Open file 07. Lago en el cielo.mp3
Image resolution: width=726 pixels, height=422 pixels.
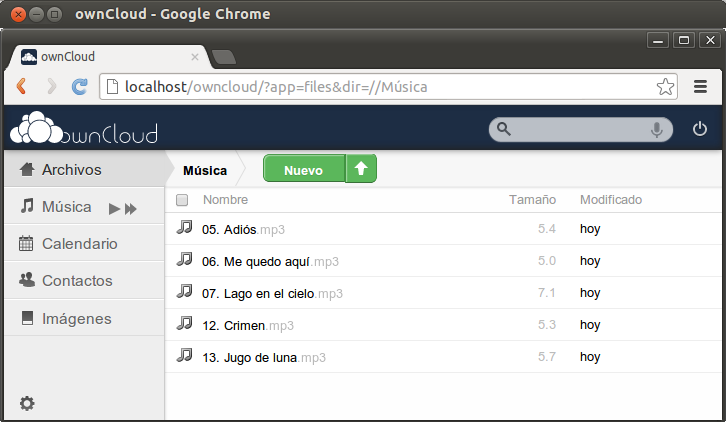click(272, 293)
